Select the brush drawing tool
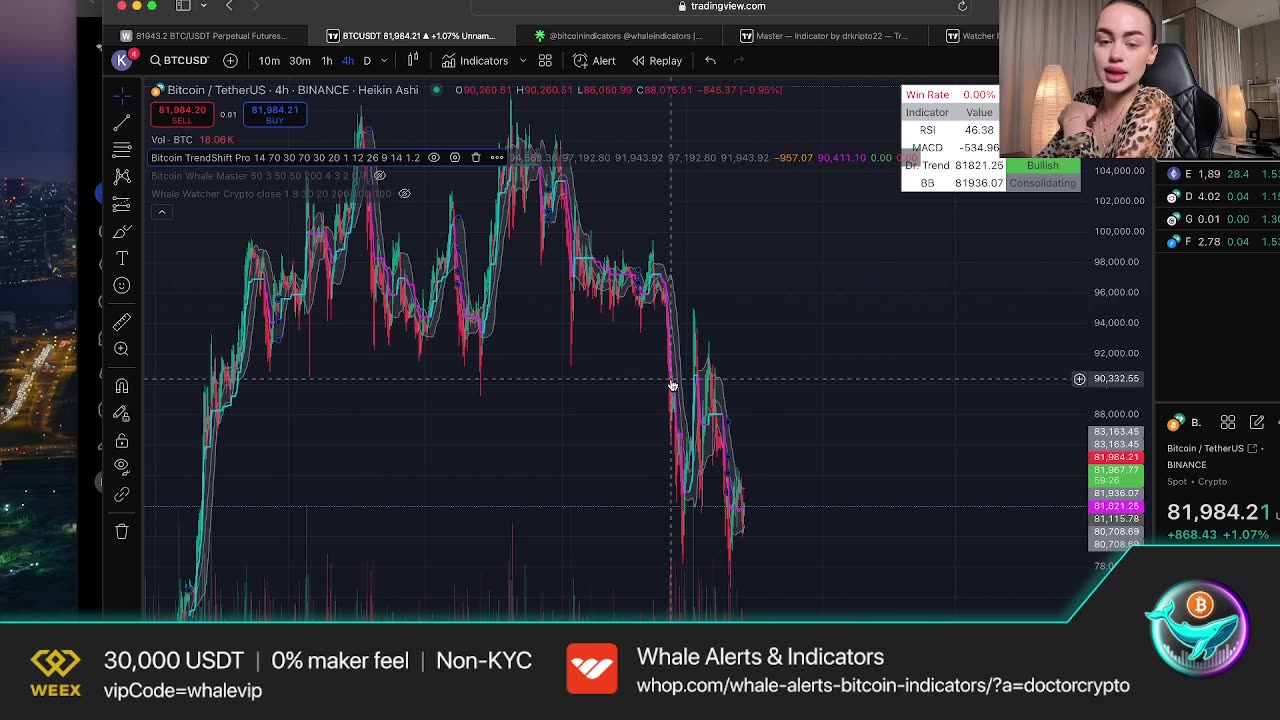The height and width of the screenshot is (720, 1280). pyautogui.click(x=122, y=232)
